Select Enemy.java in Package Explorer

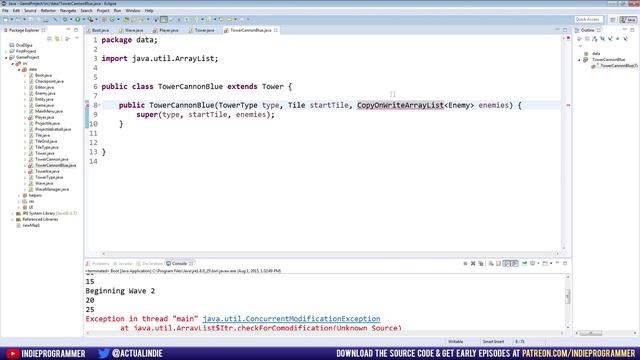coord(45,93)
